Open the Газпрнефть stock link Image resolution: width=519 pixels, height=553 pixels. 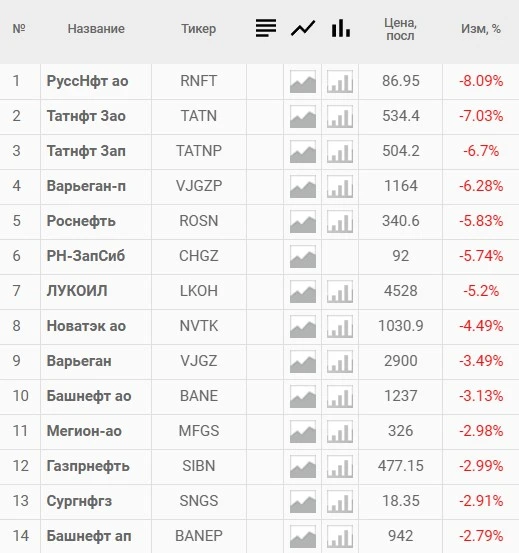88,466
